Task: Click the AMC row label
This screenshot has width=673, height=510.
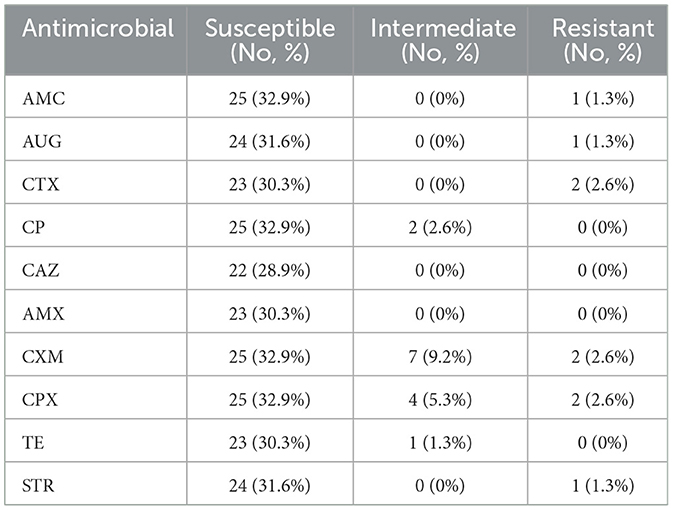Action: (41, 100)
